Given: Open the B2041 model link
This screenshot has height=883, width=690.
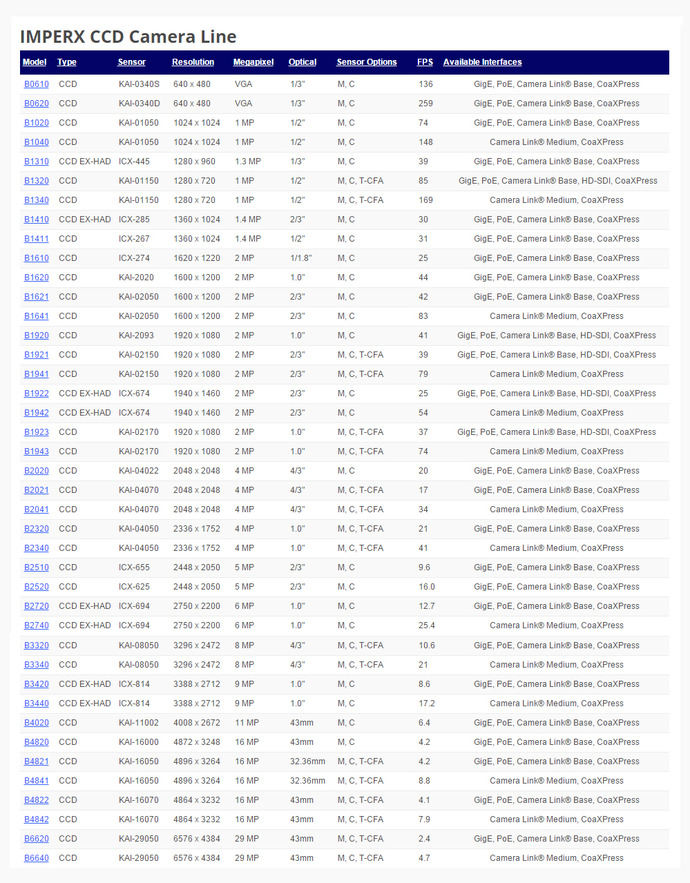Looking at the screenshot, I should tap(37, 510).
